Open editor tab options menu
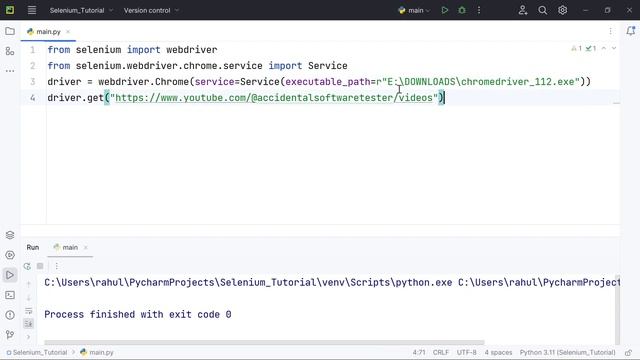The image size is (640, 360). pos(611,31)
